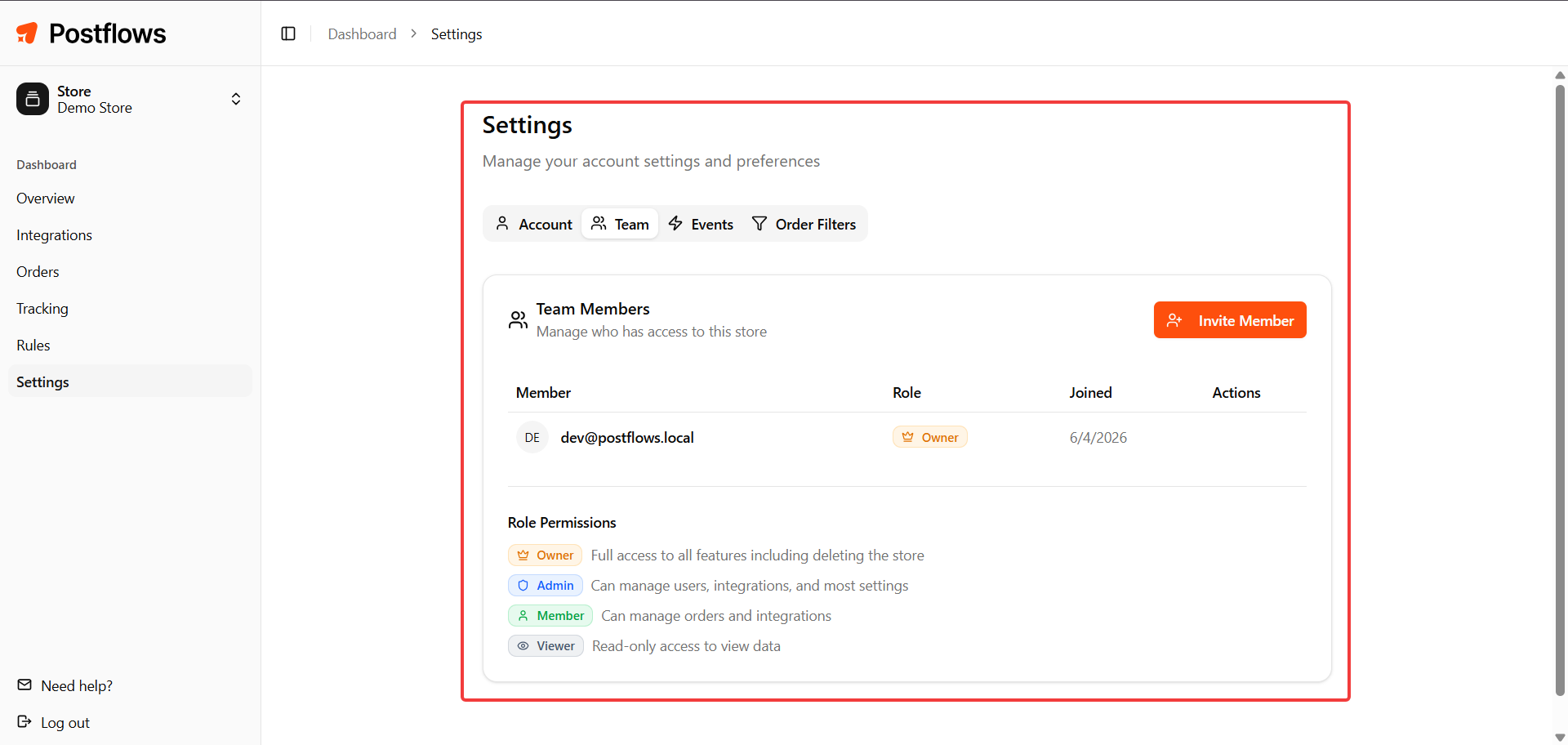
Task: Click the text 'Read-only access to view data'
Action: point(686,646)
